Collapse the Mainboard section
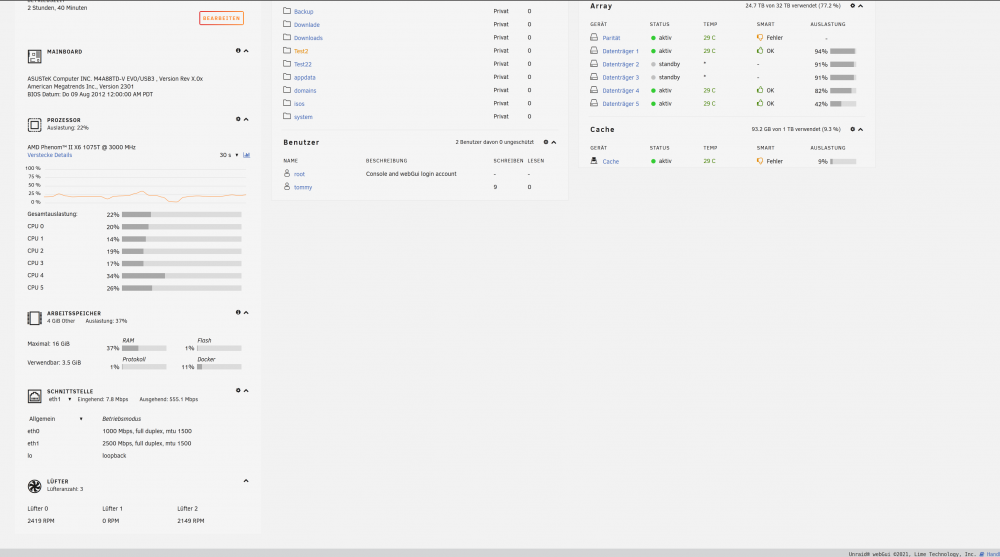The height and width of the screenshot is (557, 1000). tap(246, 50)
